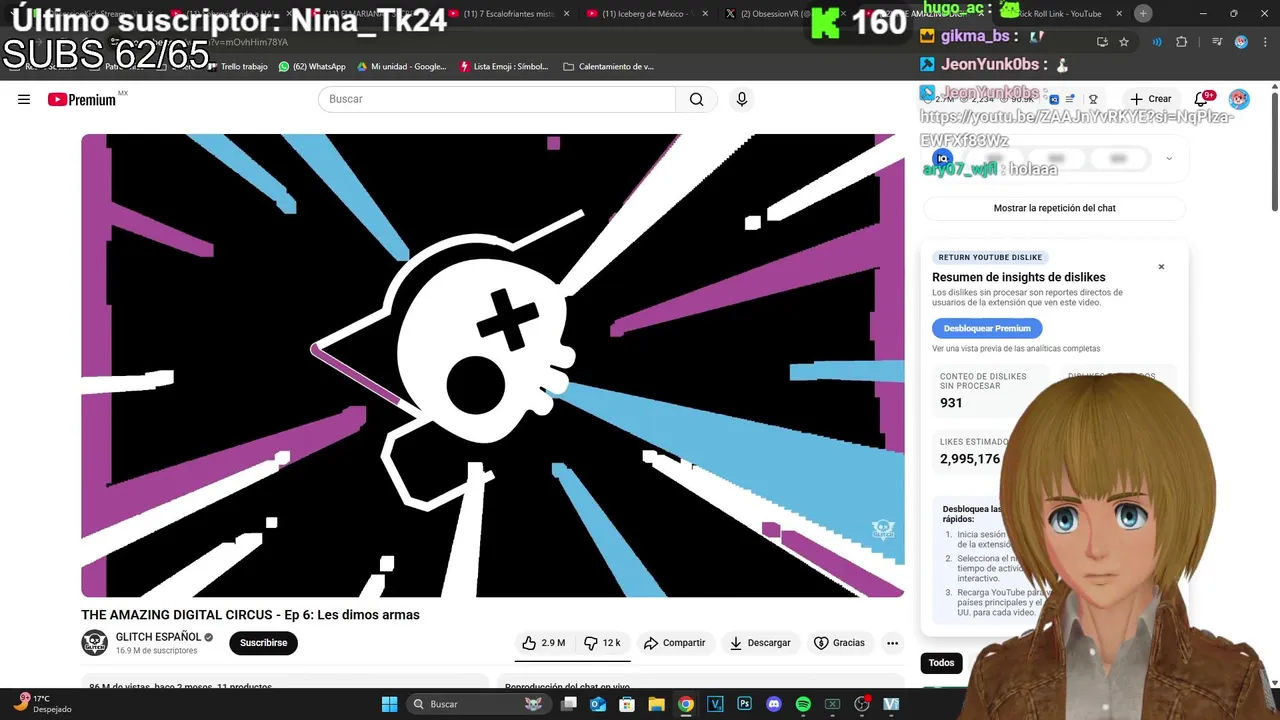Click Mostrar la repetición del chat
The width and height of the screenshot is (1280, 720).
(x=1055, y=208)
